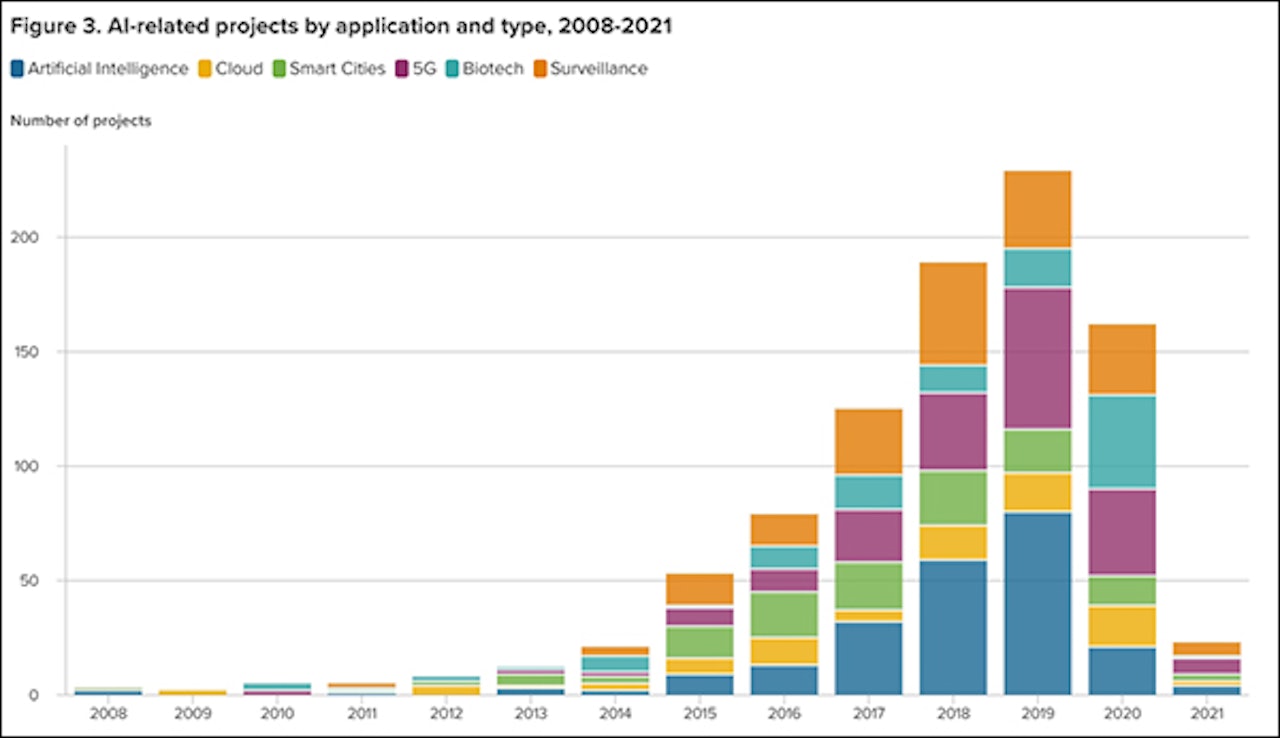Click the 2015 Surveillance bar segment
This screenshot has width=1280, height=738.
(x=698, y=589)
